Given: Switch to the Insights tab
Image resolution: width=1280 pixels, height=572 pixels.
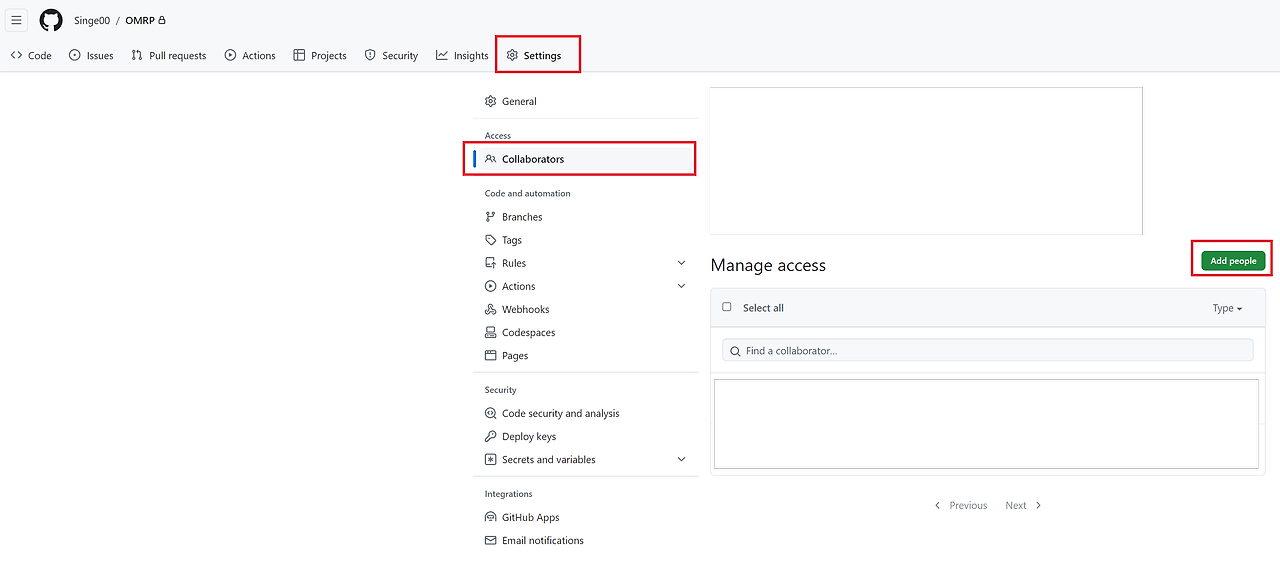Looking at the screenshot, I should tap(462, 56).
